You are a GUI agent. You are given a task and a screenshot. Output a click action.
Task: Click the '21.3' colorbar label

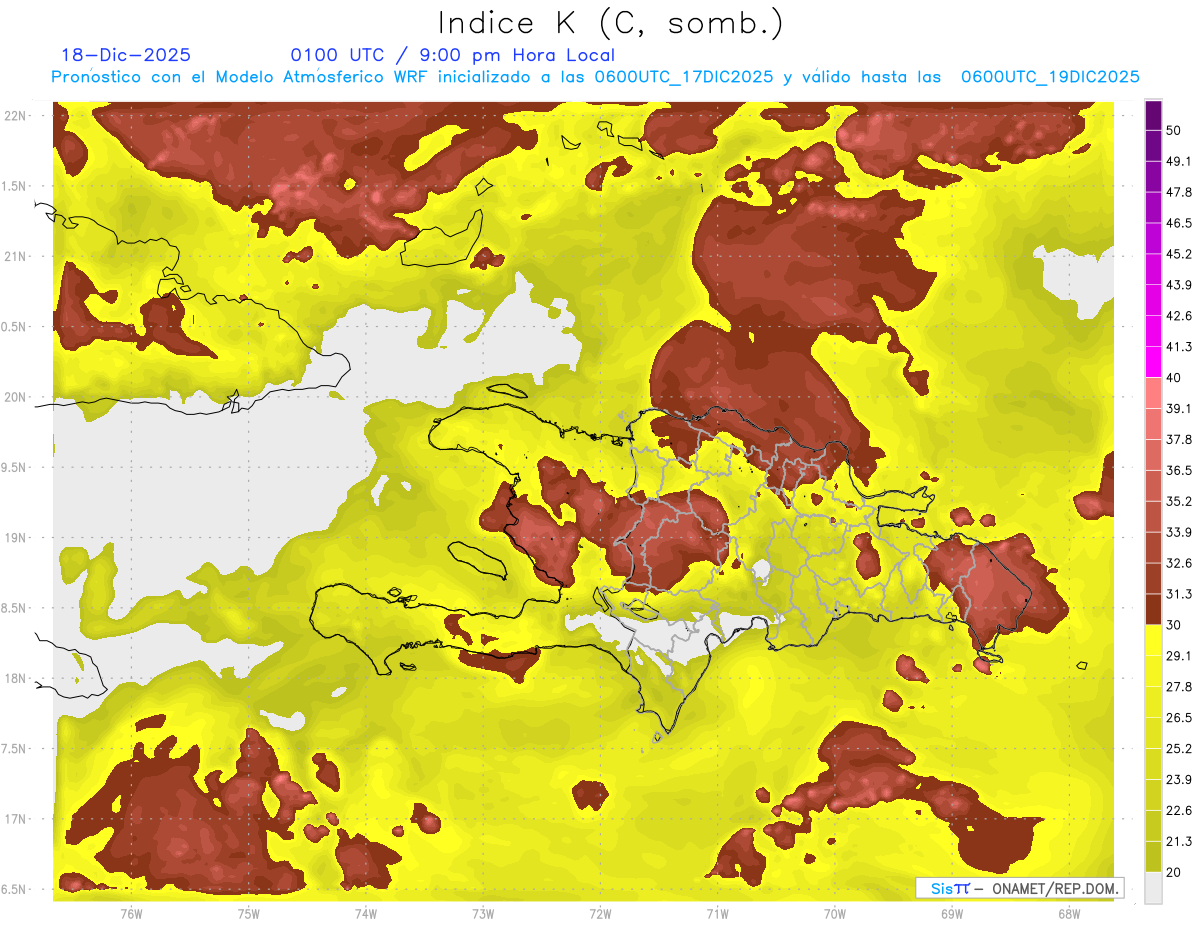1179,841
